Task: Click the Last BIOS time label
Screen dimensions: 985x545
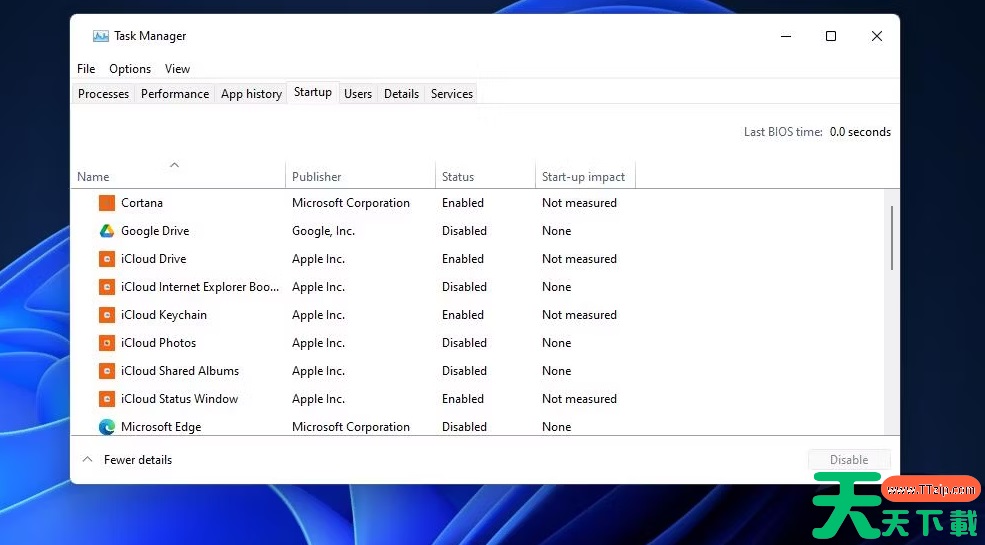Action: (x=783, y=132)
